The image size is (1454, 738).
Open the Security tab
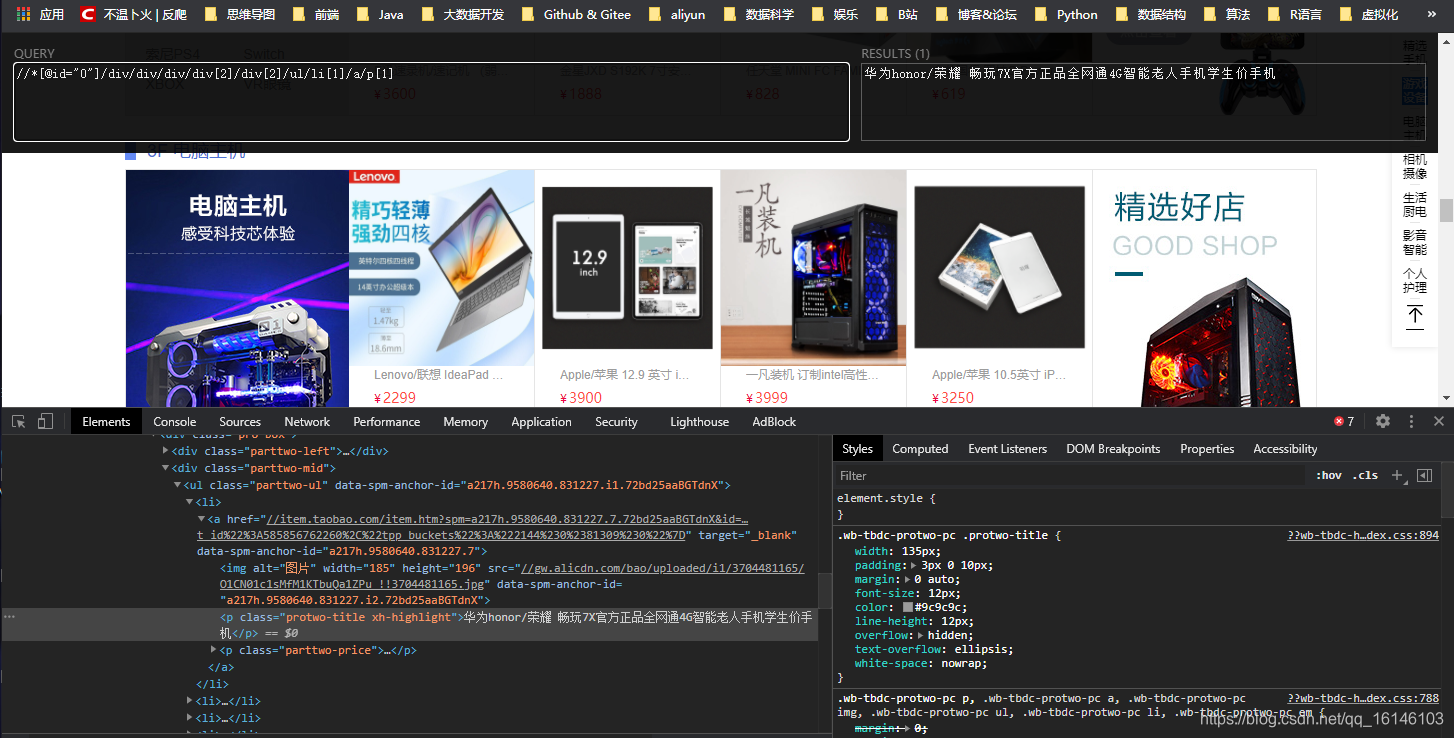[x=616, y=421]
